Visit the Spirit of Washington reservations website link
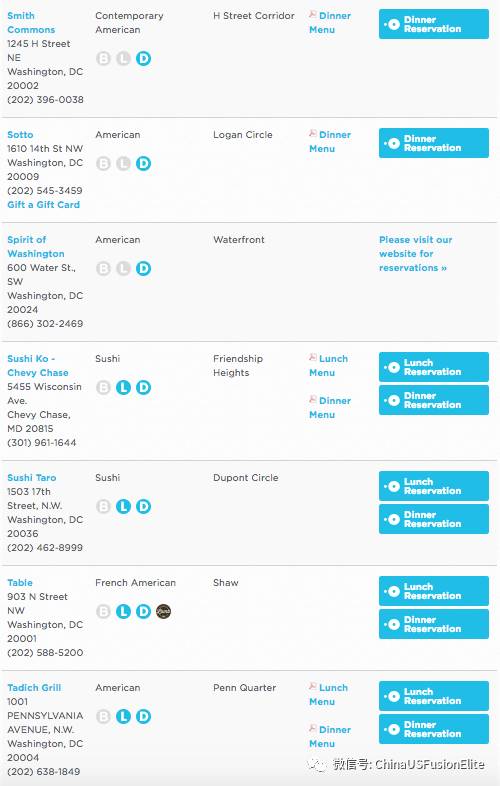This screenshot has width=500, height=786. tap(415, 254)
